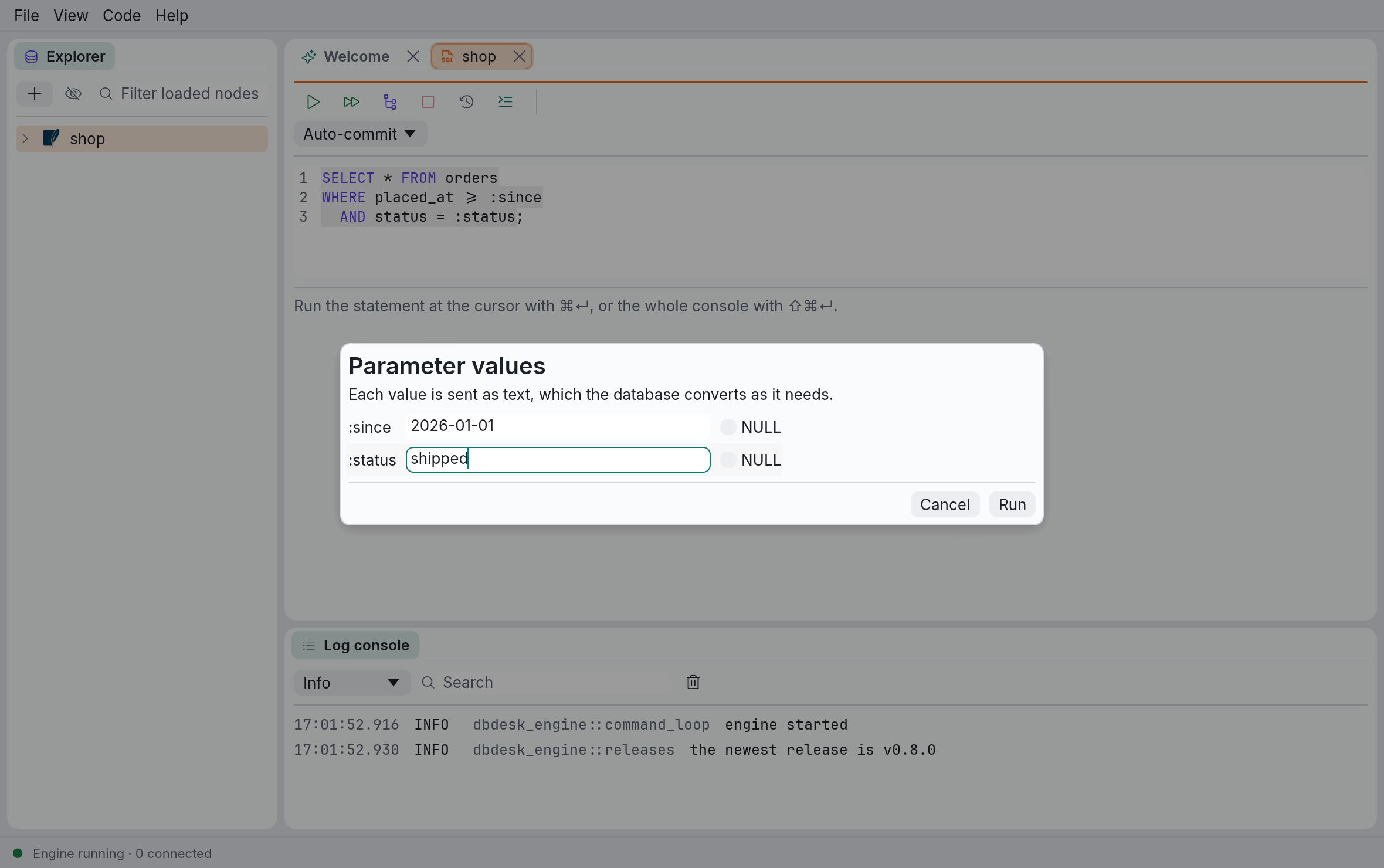This screenshot has width=1384, height=868.
Task: Click the log search magnifier icon
Action: click(428, 683)
